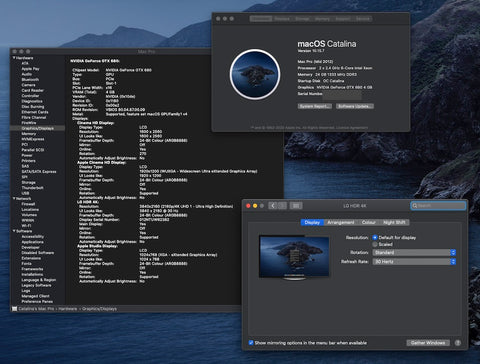Select Disabled Software in the sidebar
This screenshot has height=364, width=480.
tap(38, 253)
